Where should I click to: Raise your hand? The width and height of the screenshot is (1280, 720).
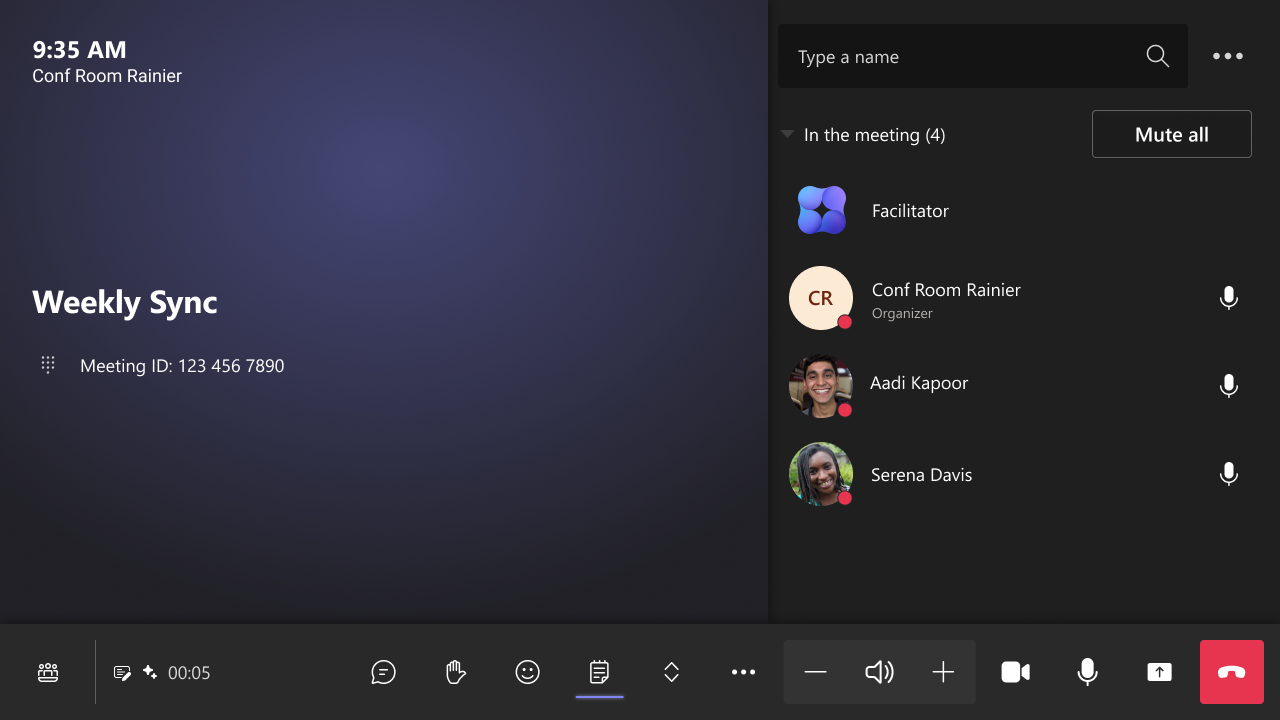(x=455, y=672)
